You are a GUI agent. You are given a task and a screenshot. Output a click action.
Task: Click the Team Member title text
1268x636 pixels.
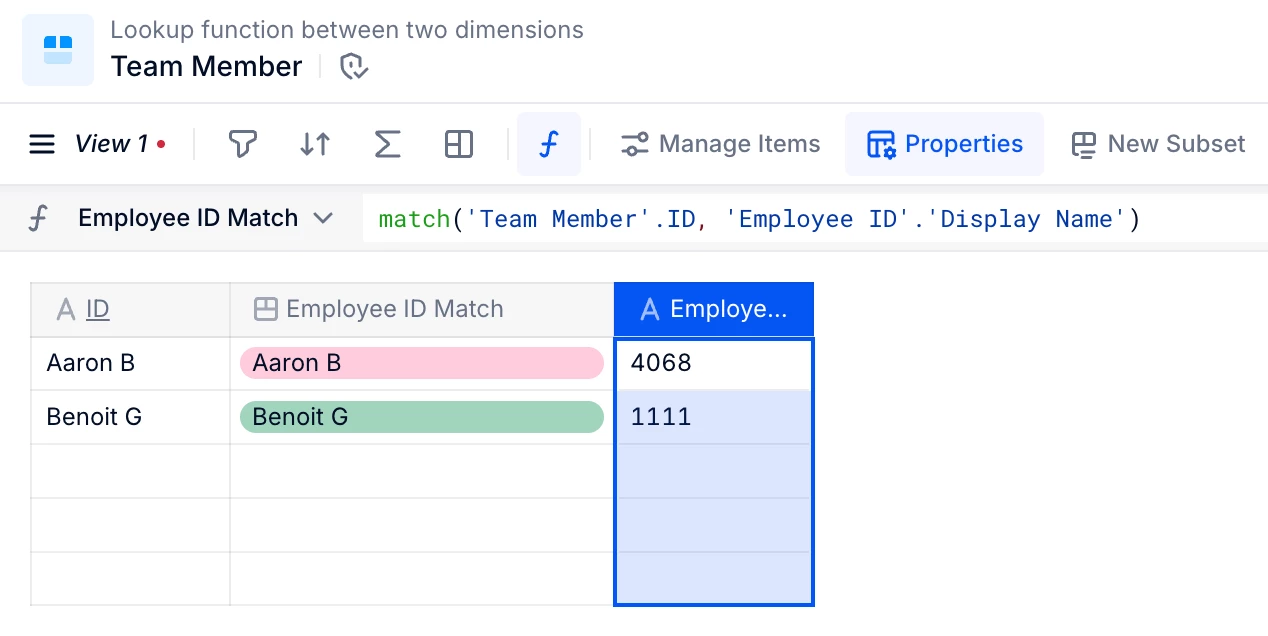coord(206,67)
